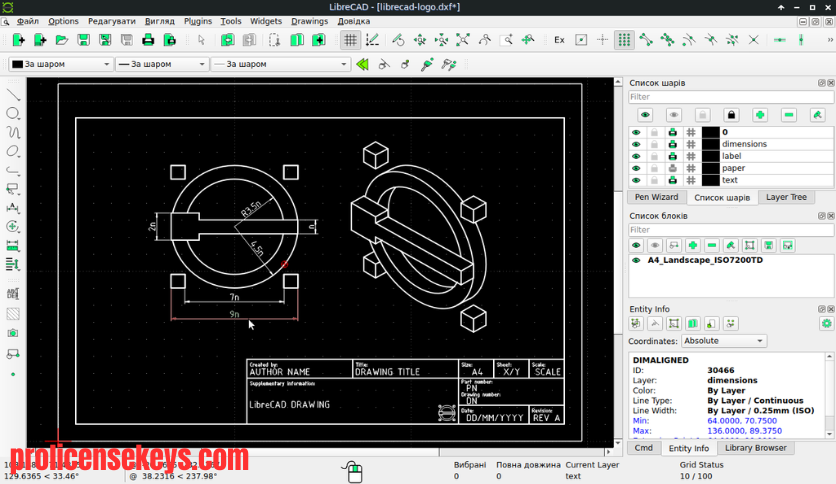The width and height of the screenshot is (836, 484).
Task: Select the Insert Image camera tool
Action: (x=13, y=333)
